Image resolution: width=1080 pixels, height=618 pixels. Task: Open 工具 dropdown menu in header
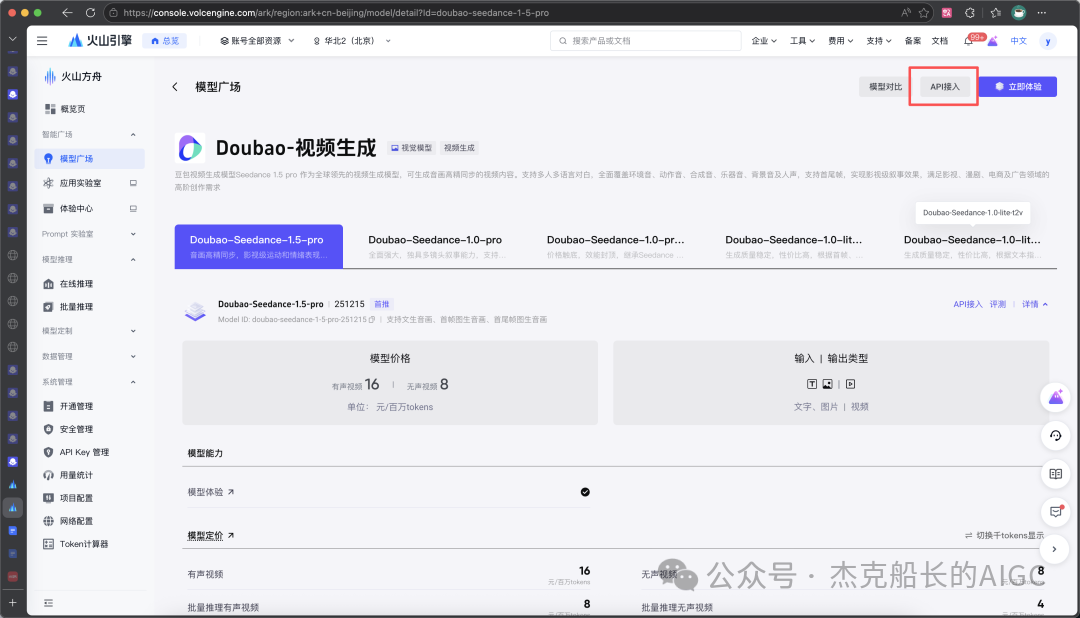802,41
